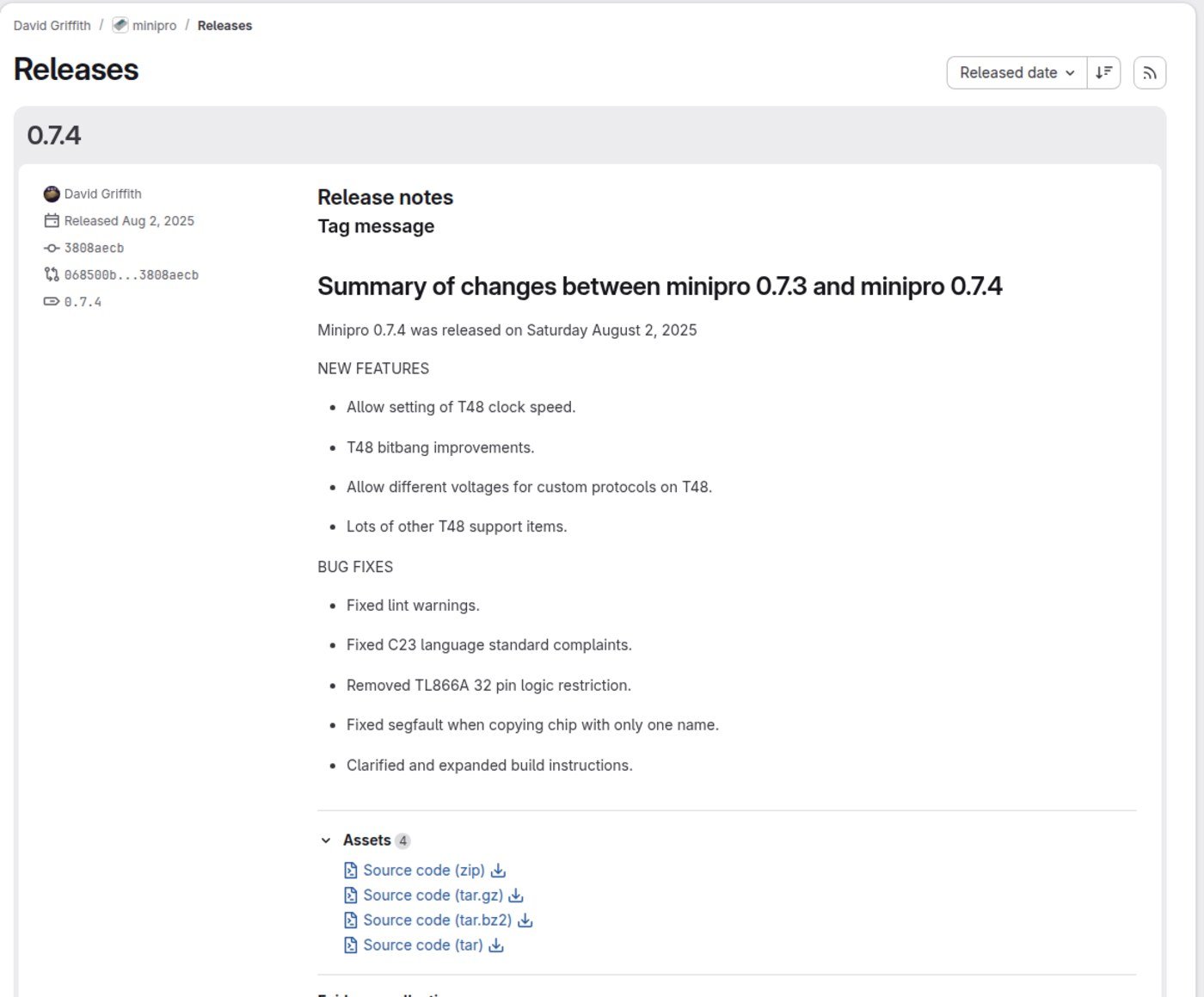Viewport: 1204px width, 997px height.
Task: Click 'Fixed lint warnings.' bullet
Action: pyautogui.click(x=413, y=606)
